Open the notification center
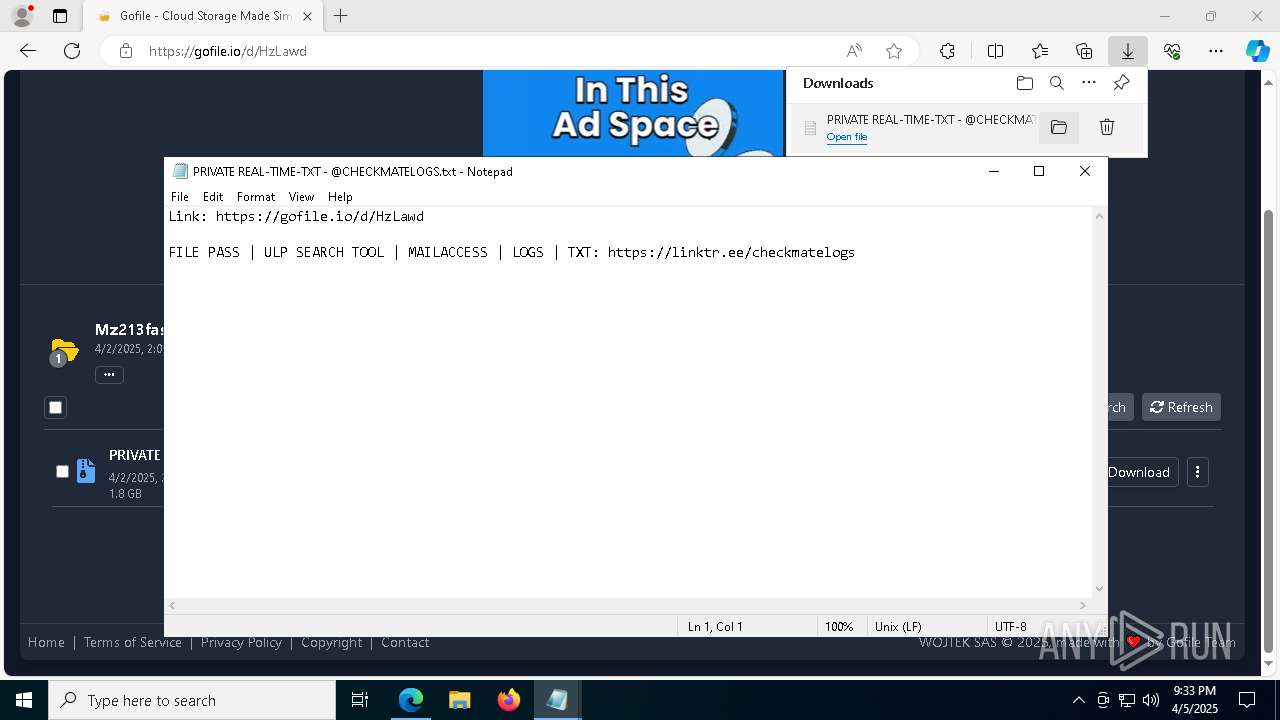 click(x=1247, y=700)
